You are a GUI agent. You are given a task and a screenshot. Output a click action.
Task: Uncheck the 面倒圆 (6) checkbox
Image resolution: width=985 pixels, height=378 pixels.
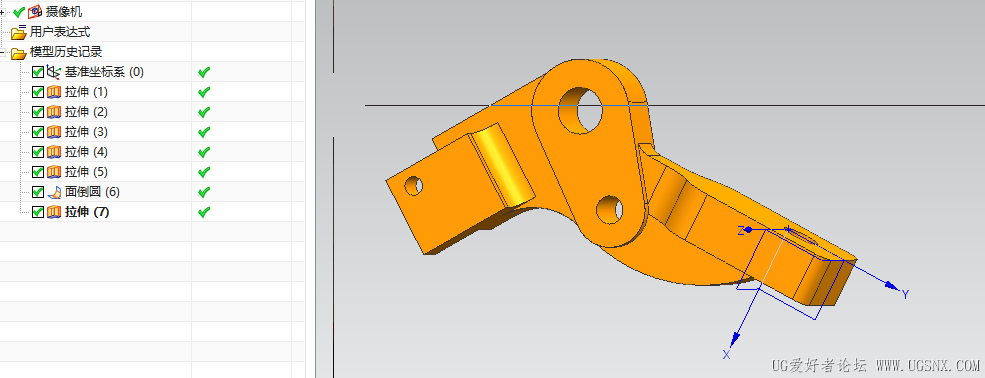click(x=38, y=192)
